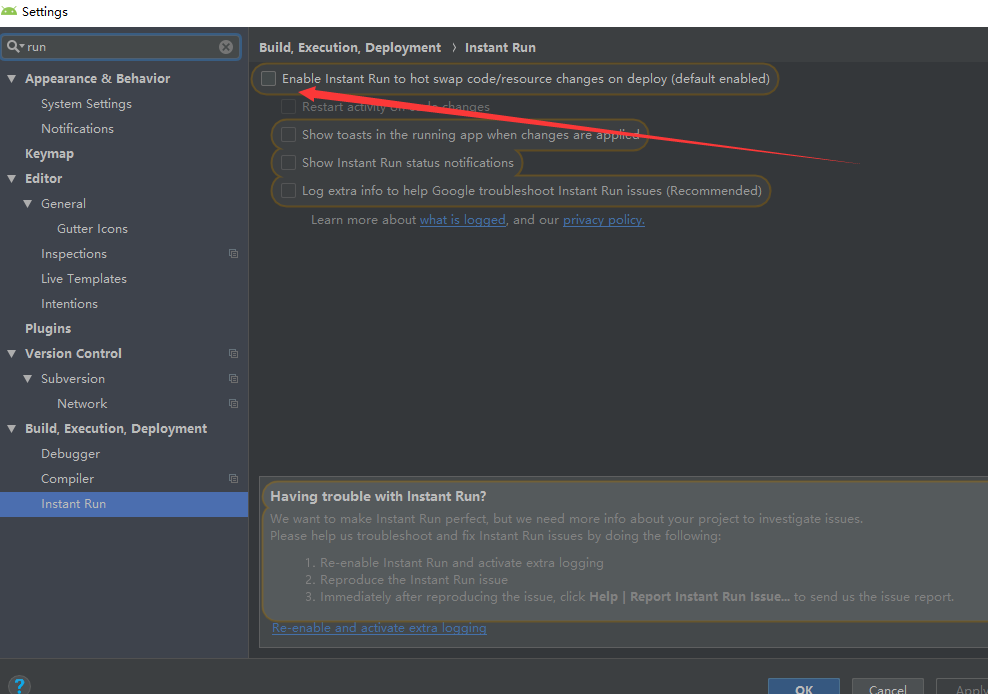Click 'Having trouble with Instant Run?' heading
Viewport: 988px width, 694px height.
click(x=378, y=496)
